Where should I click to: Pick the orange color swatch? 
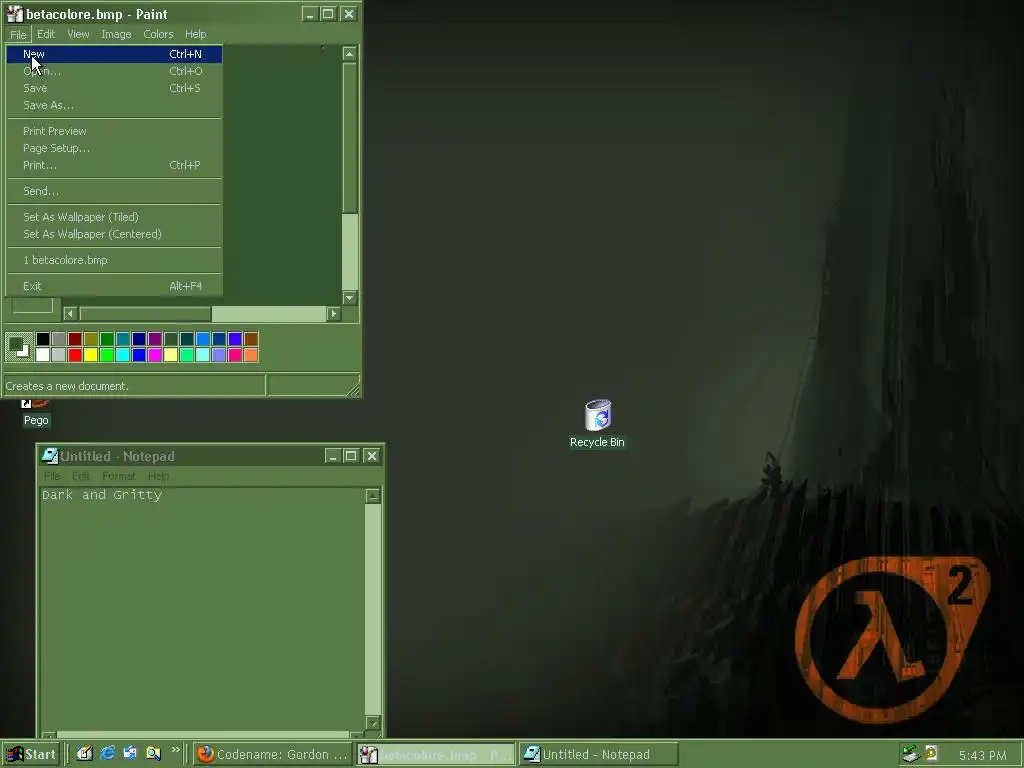pyautogui.click(x=251, y=355)
